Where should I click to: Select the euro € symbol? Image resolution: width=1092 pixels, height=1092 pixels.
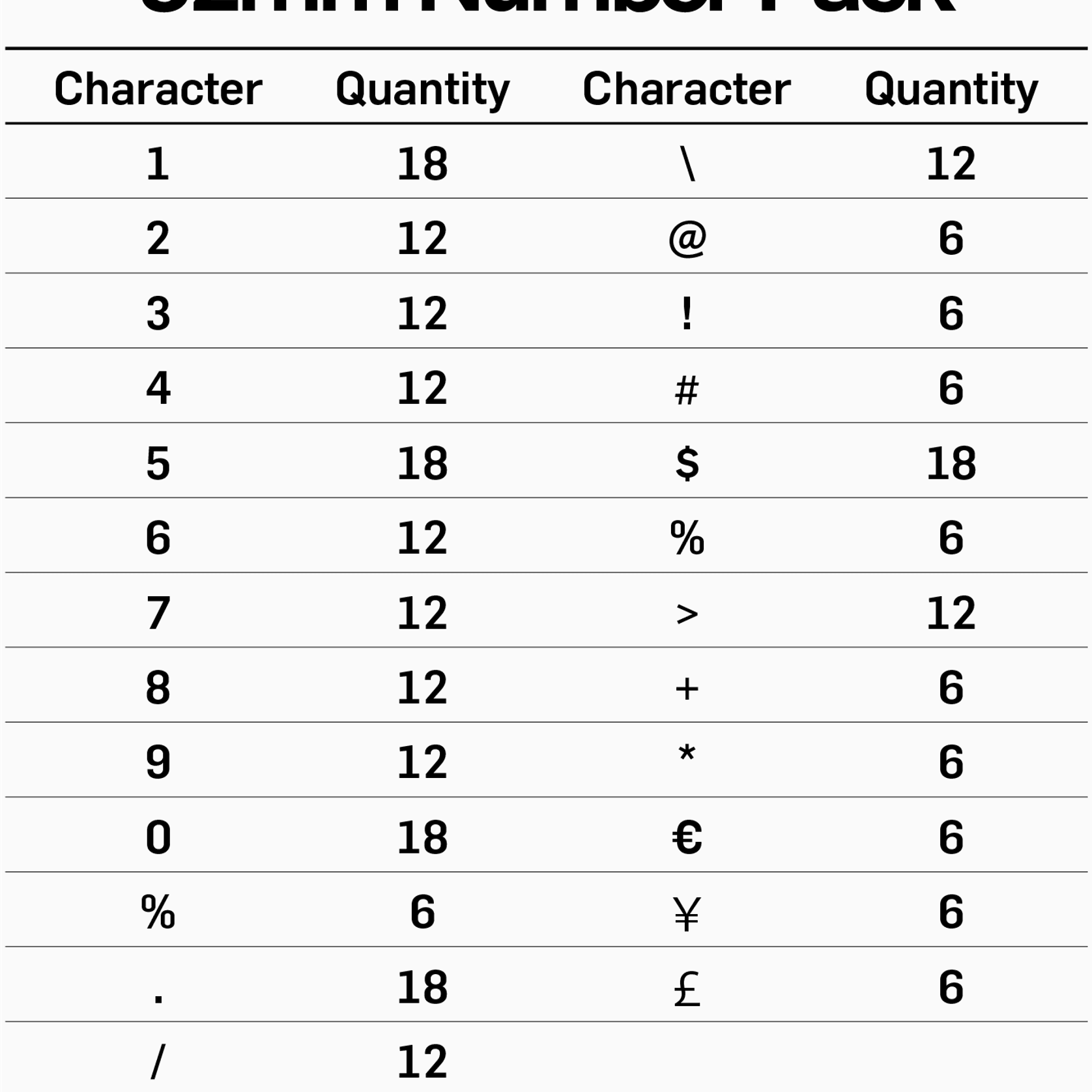click(687, 837)
